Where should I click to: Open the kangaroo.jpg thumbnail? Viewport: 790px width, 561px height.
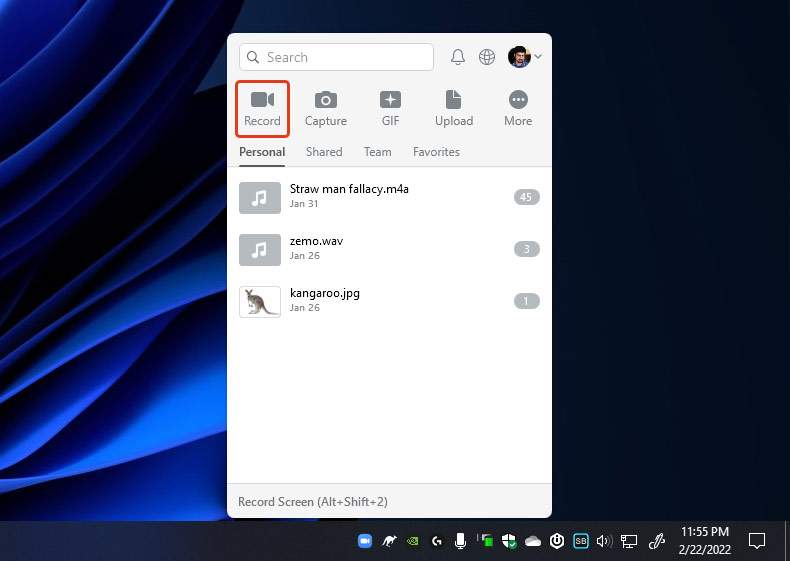pos(260,301)
